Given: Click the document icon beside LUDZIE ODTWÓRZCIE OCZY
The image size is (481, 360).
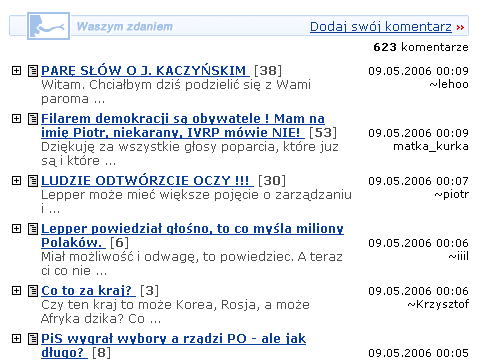Looking at the screenshot, I should point(33,181).
